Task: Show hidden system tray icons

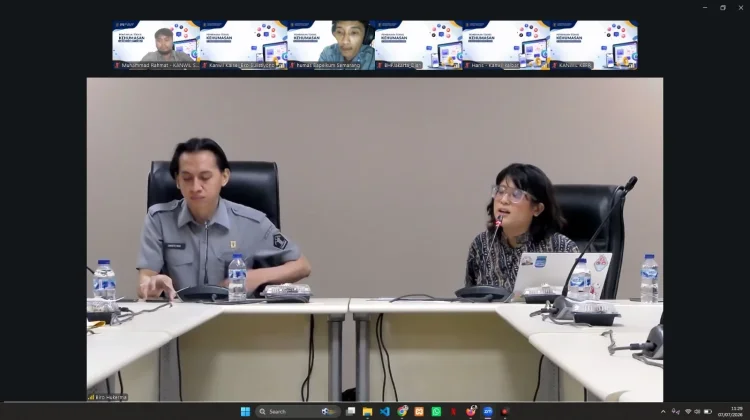Action: pyautogui.click(x=663, y=412)
